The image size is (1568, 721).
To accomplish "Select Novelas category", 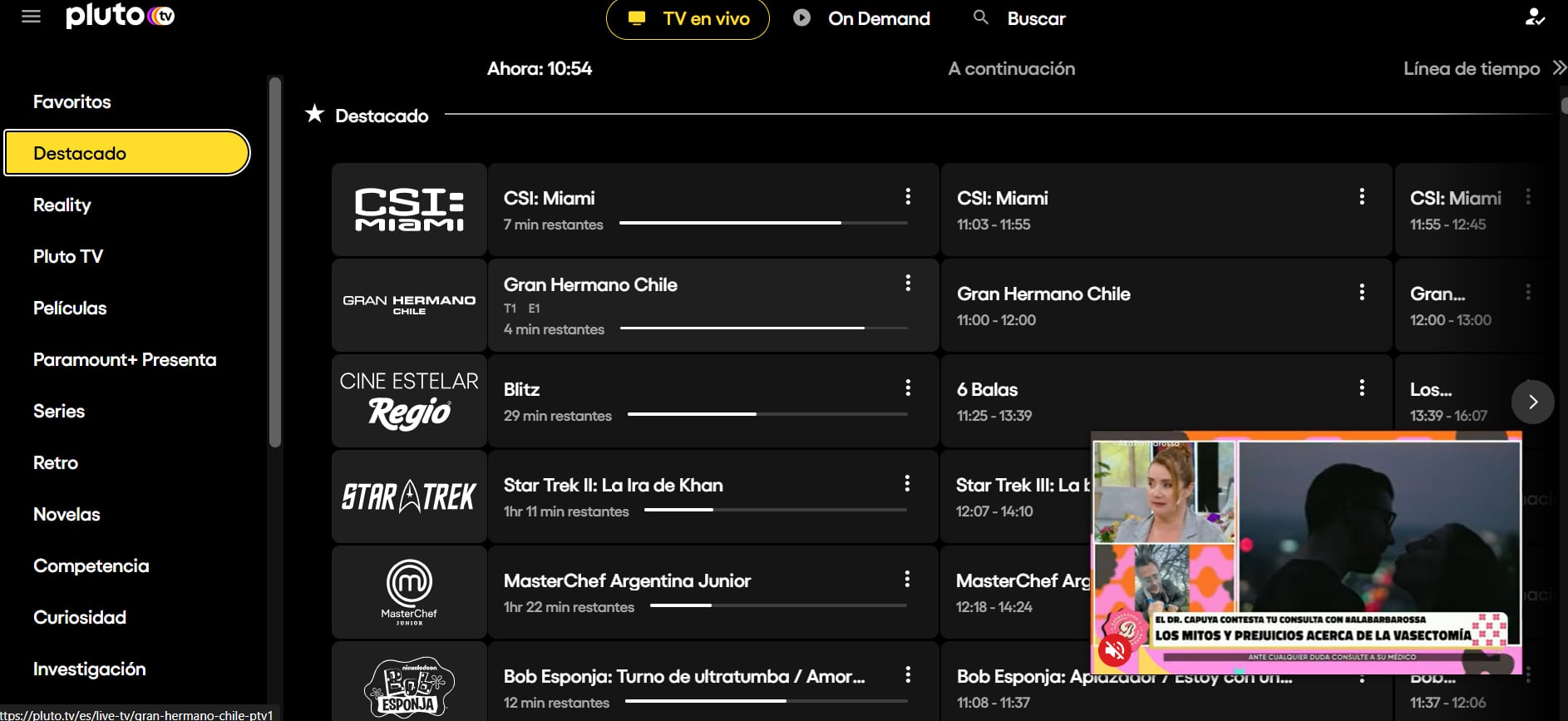I will pyautogui.click(x=67, y=514).
